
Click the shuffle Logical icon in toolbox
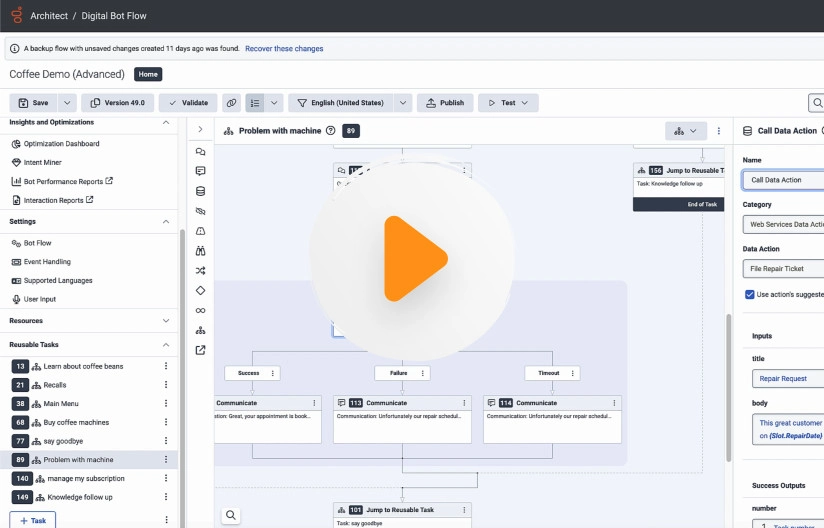(200, 270)
